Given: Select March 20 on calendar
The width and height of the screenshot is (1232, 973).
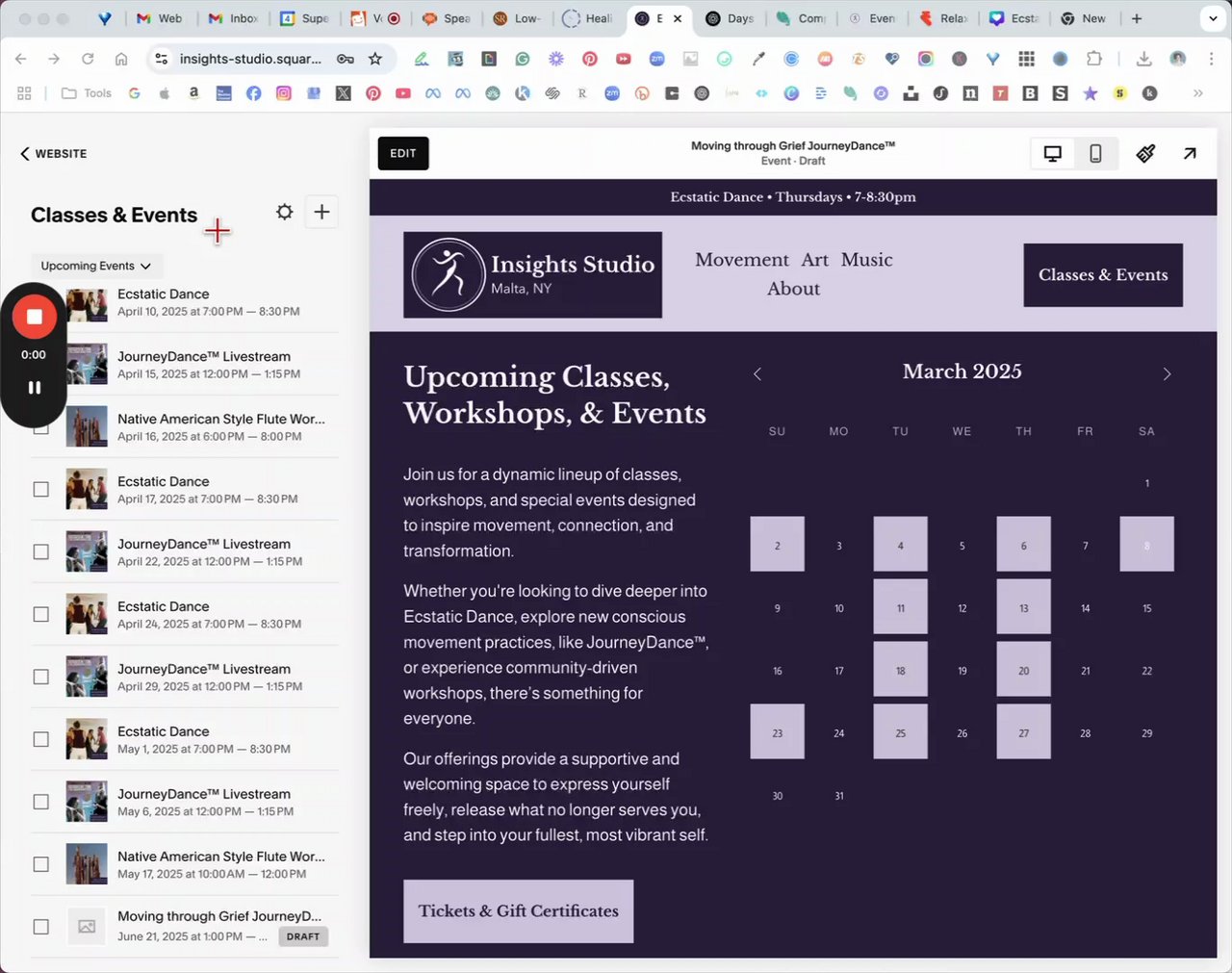Looking at the screenshot, I should (1023, 670).
